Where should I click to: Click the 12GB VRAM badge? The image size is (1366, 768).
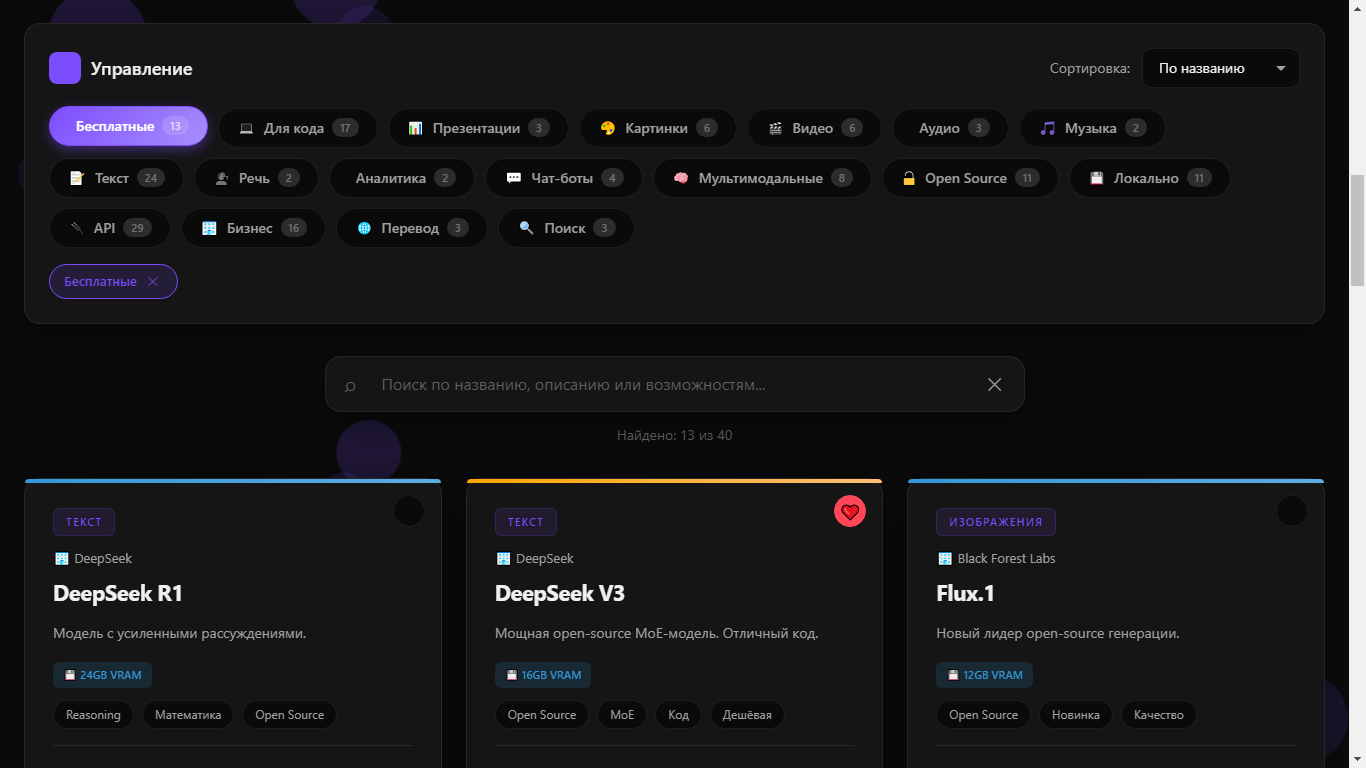coord(984,675)
